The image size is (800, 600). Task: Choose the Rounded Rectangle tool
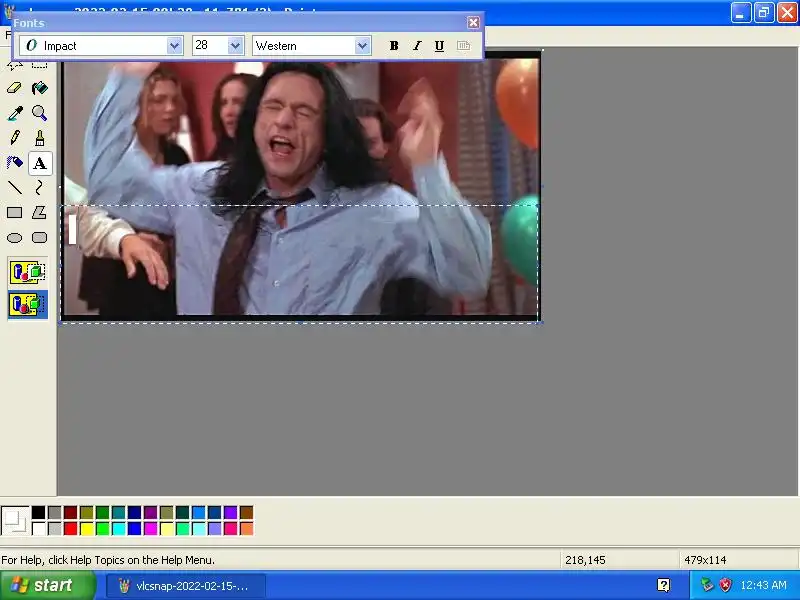coord(39,238)
